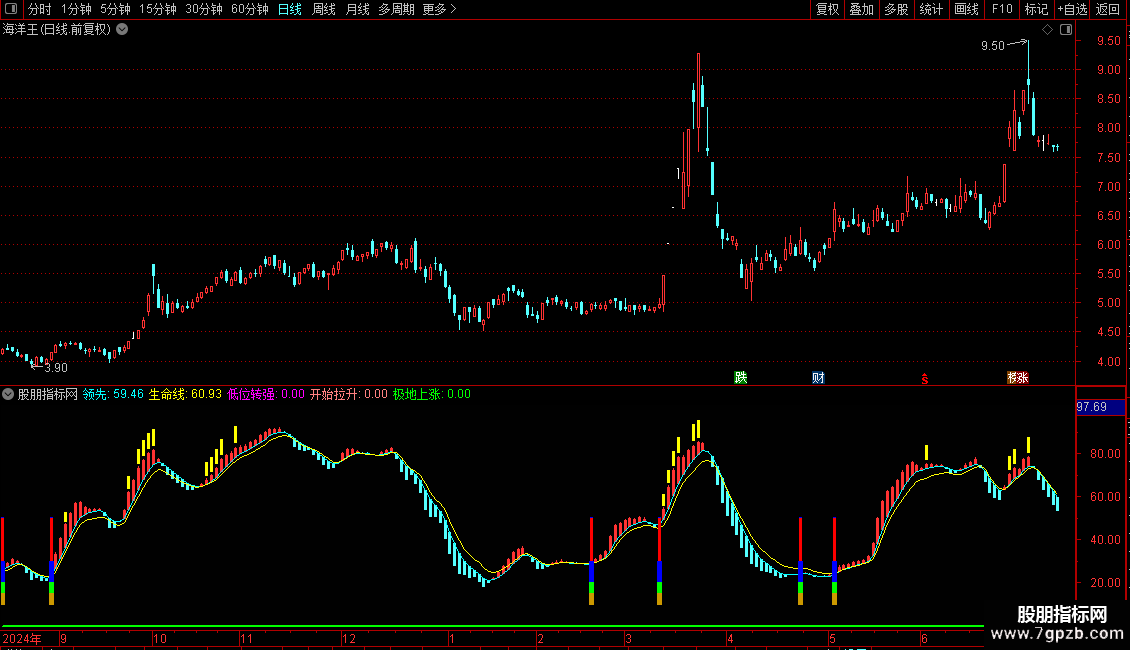Click the 3.90 low price label
The image size is (1130, 650).
point(56,368)
